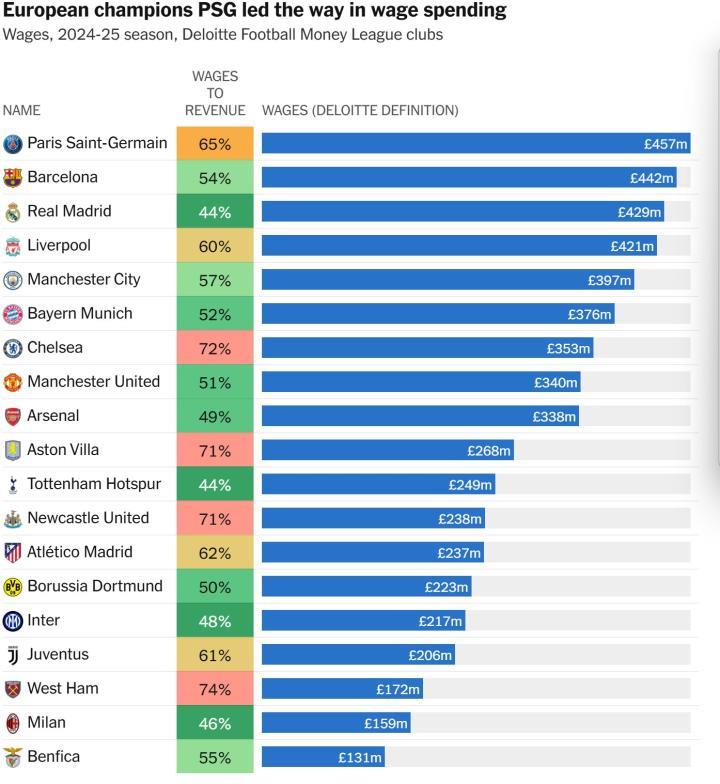Sort by WAGES TO REVENUE column header

click(x=215, y=94)
